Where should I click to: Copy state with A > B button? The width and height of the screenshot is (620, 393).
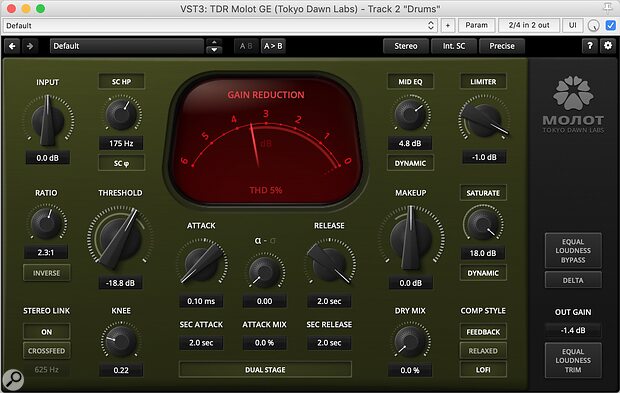[273, 46]
